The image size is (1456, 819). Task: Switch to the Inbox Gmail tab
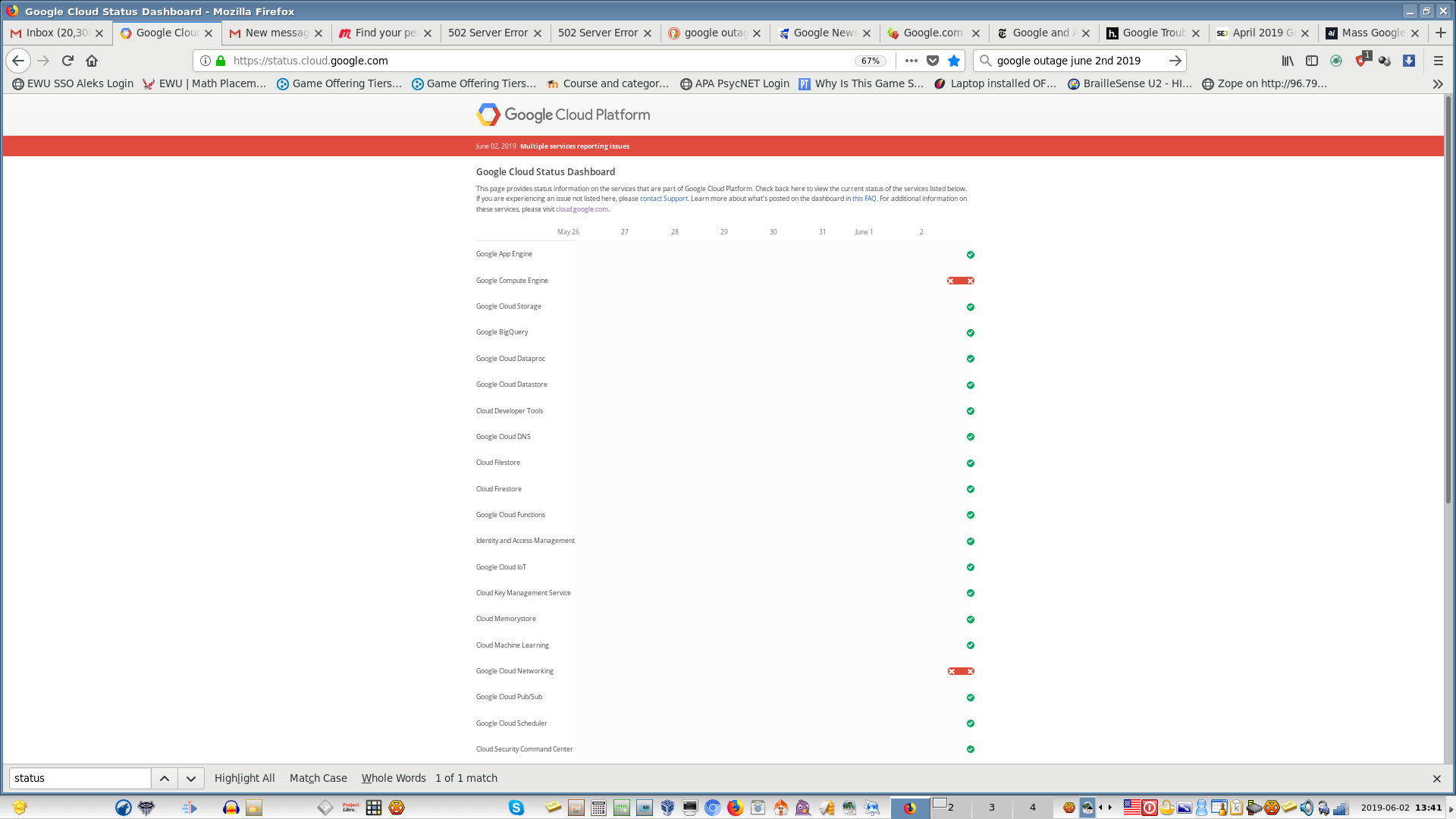[58, 33]
